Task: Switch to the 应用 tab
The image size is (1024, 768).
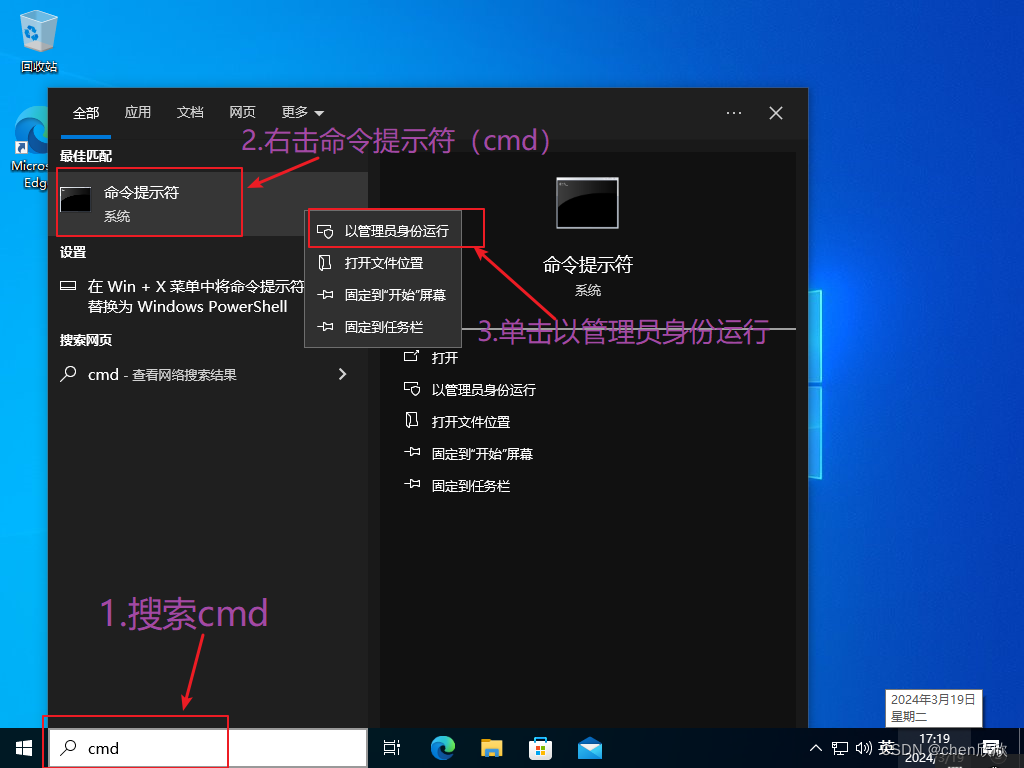Action: (138, 112)
